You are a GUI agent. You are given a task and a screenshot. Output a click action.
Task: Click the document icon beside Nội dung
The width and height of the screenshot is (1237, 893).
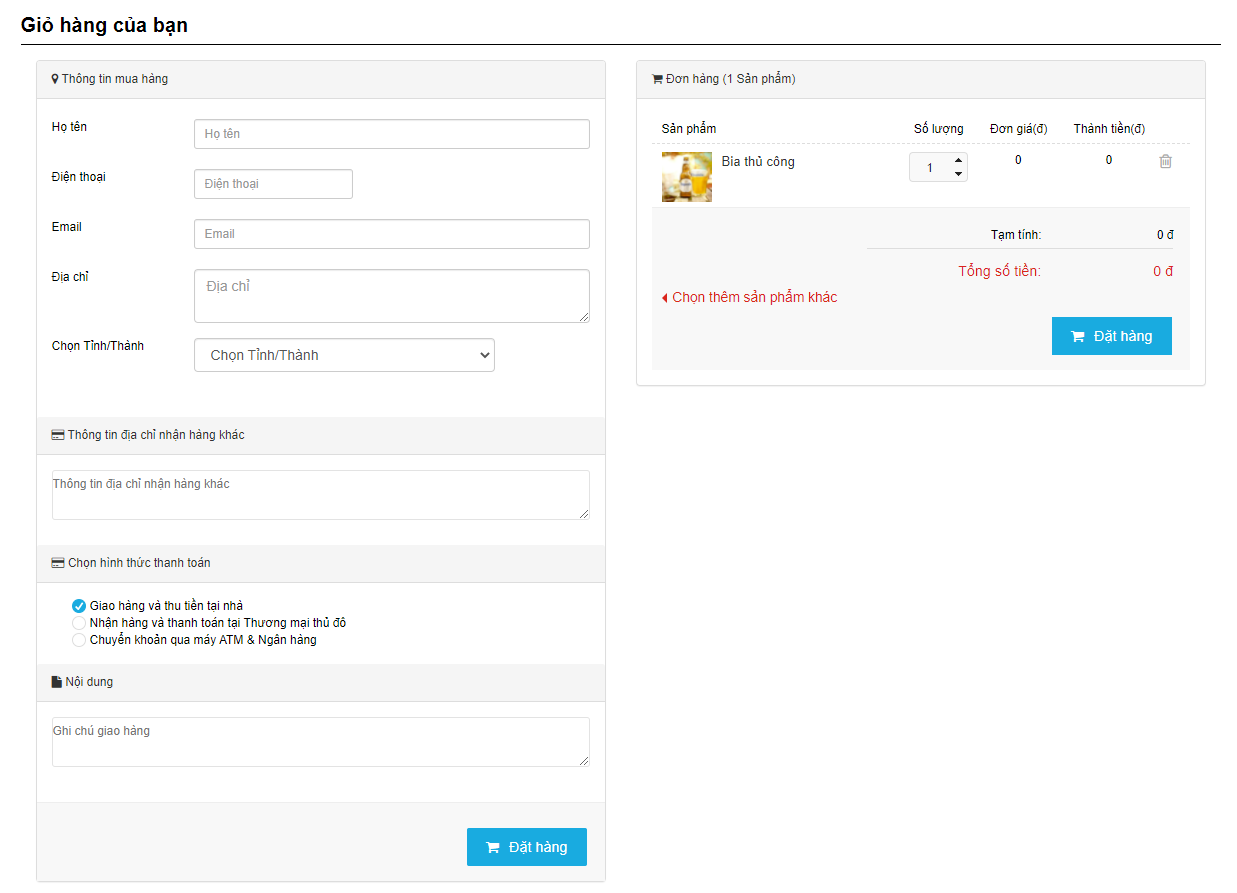(57, 682)
